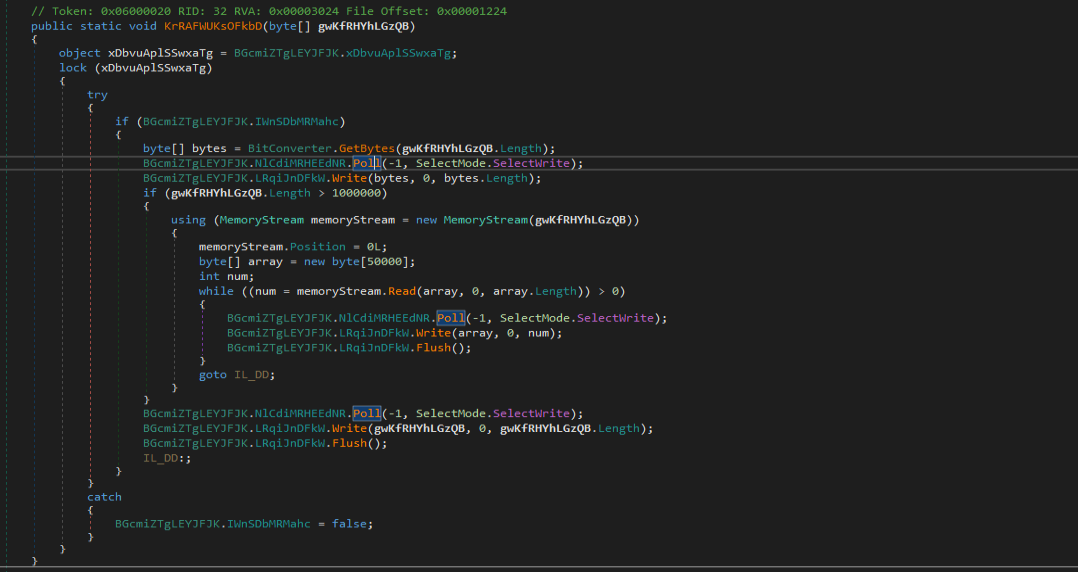1078x572 pixels.
Task: Click the 'static' keyword in method signature
Action: (x=100, y=26)
